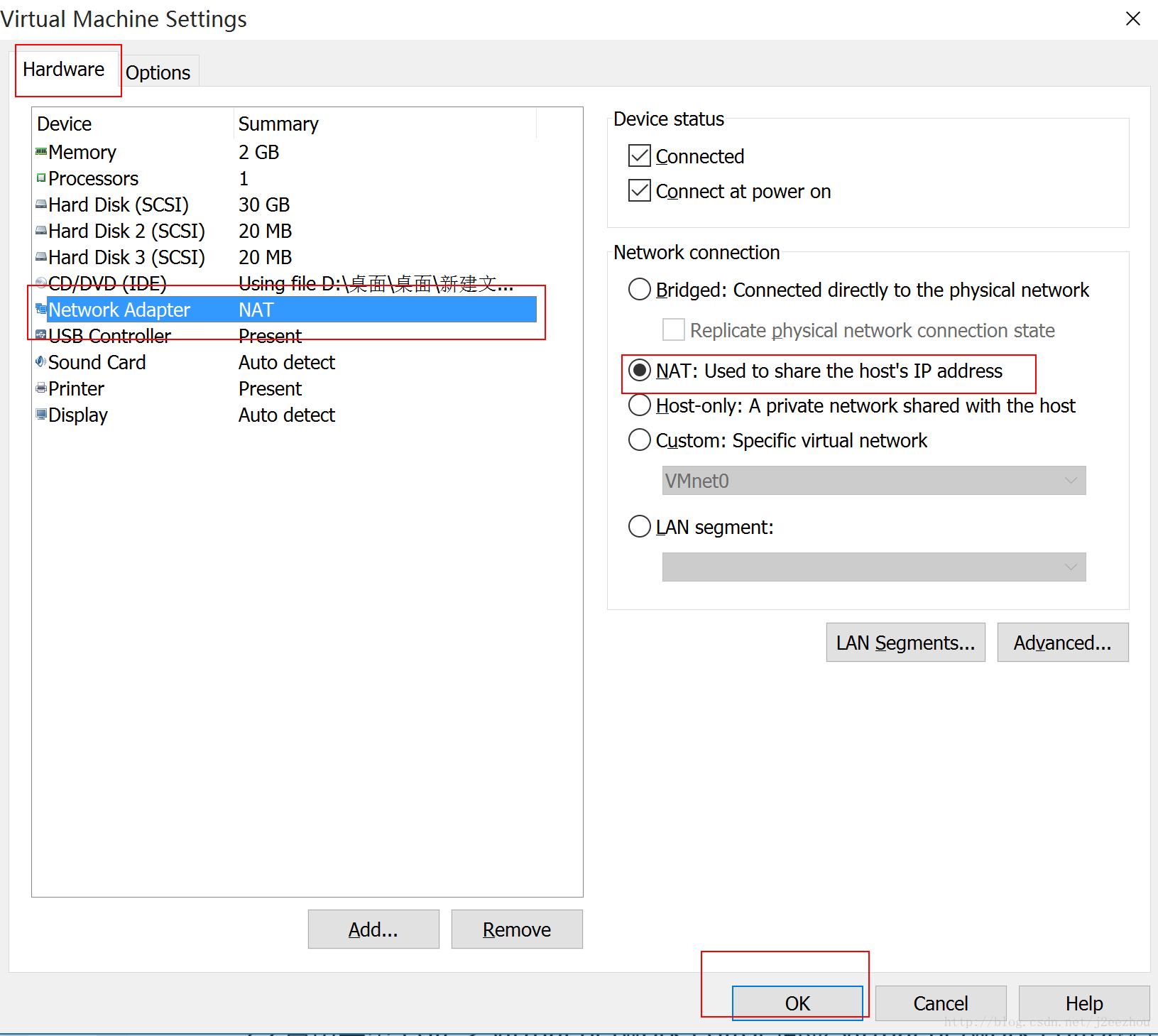Viewport: 1158px width, 1036px height.
Task: Click the Hard Disk 3 drive icon
Action: [x=41, y=257]
